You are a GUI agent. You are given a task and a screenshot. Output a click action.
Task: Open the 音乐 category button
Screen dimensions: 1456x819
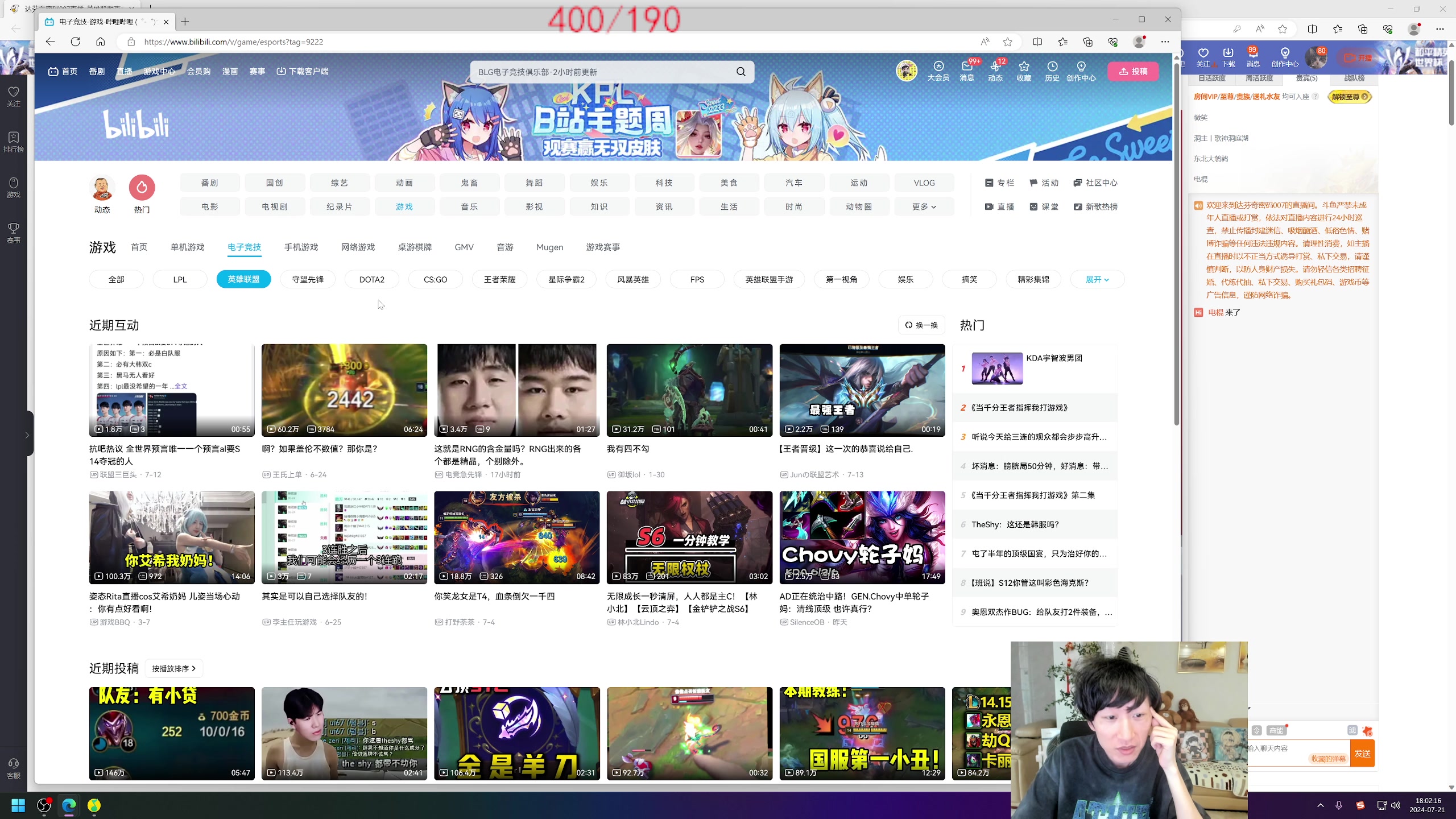(x=469, y=206)
